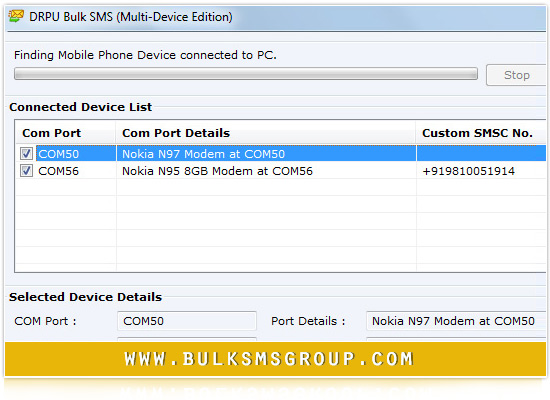Click the COM56 port name cell

(x=59, y=171)
